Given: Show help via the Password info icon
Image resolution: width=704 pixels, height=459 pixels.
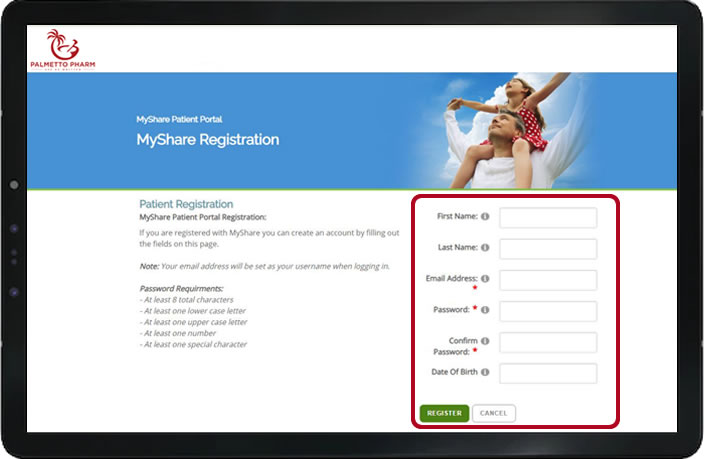Looking at the screenshot, I should pos(485,310).
